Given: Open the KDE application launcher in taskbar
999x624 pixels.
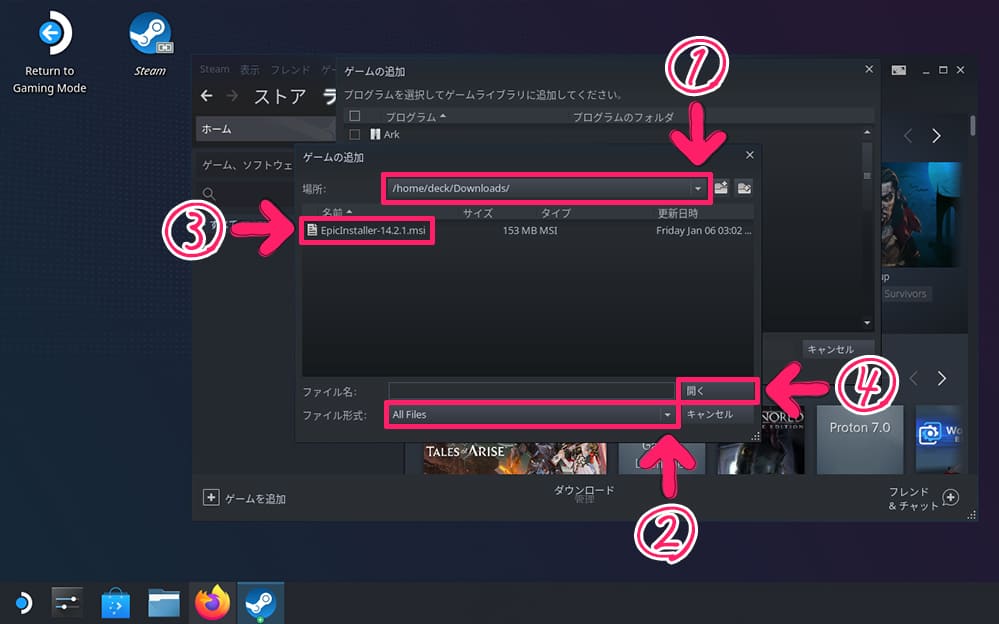Looking at the screenshot, I should click(x=23, y=602).
